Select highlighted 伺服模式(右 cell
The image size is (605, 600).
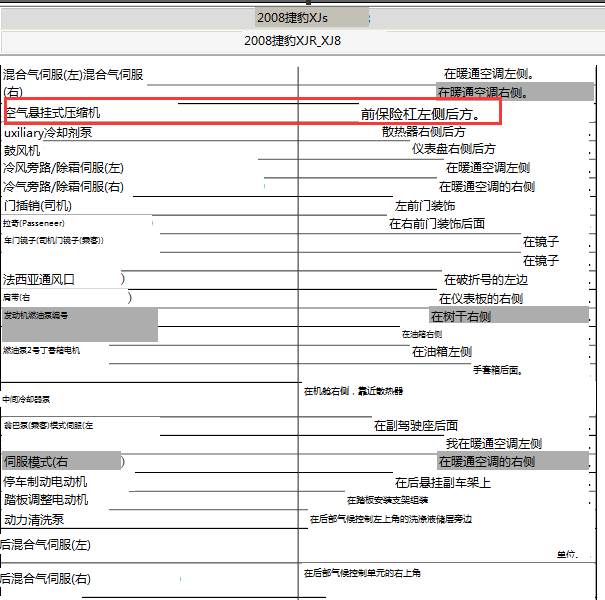click(x=62, y=461)
